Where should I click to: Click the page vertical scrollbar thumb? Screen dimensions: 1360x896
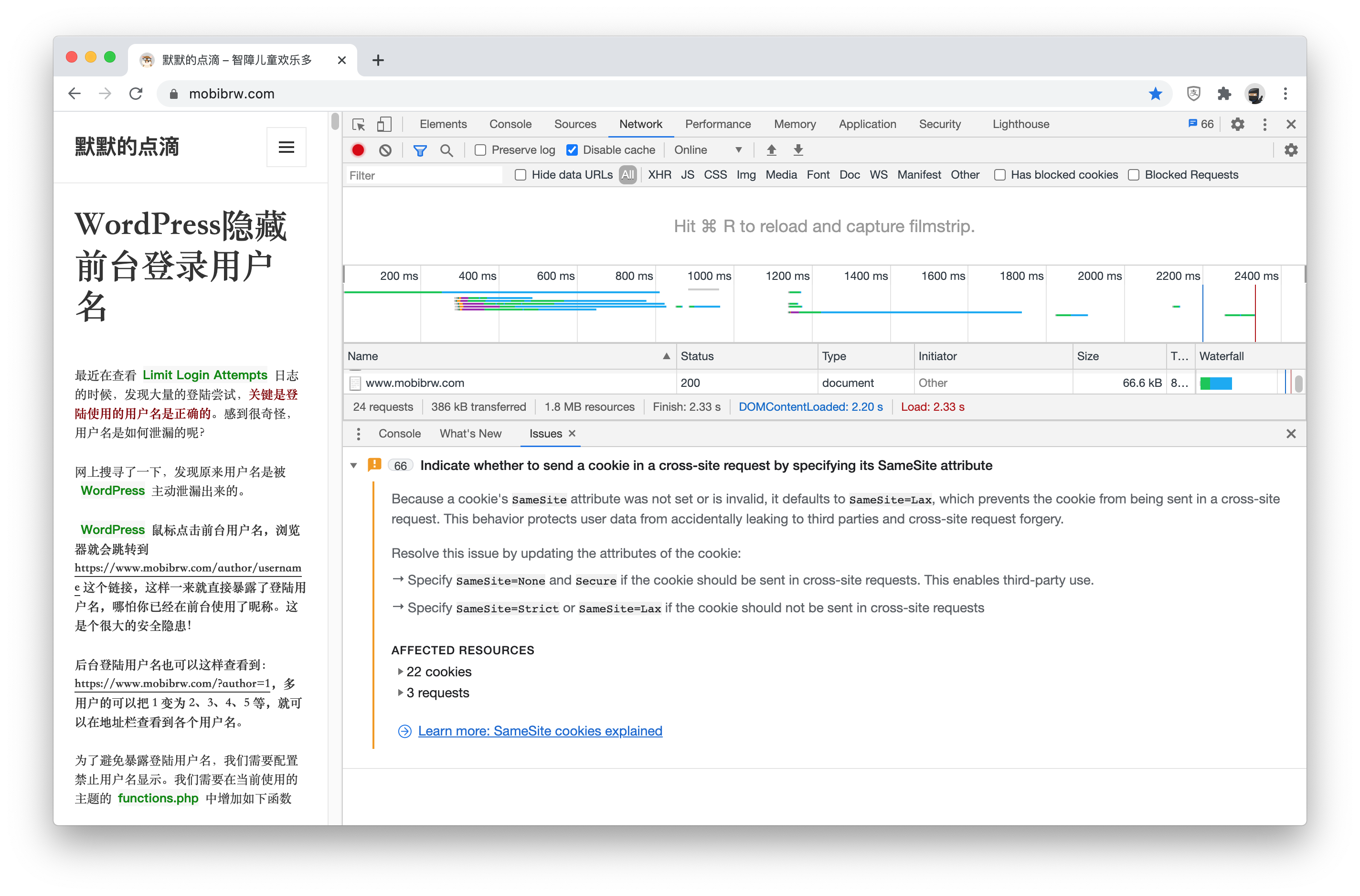tap(335, 123)
